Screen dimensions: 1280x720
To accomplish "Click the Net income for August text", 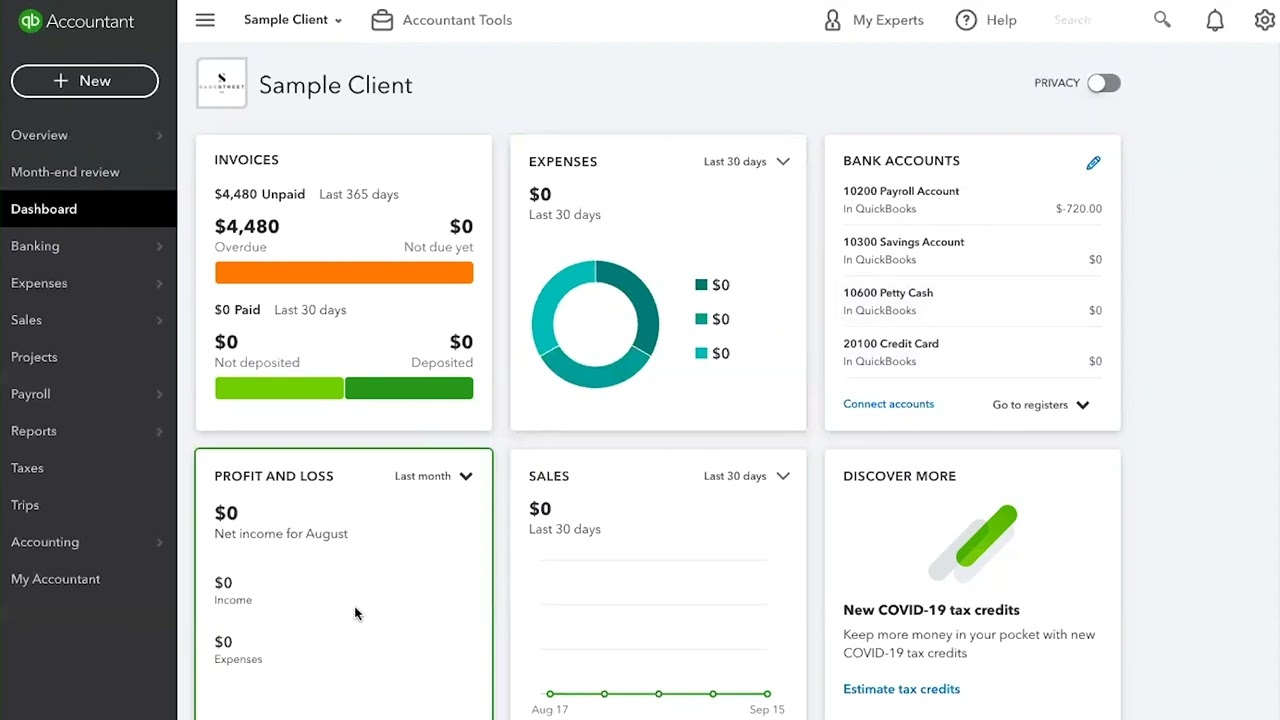I will [x=281, y=534].
